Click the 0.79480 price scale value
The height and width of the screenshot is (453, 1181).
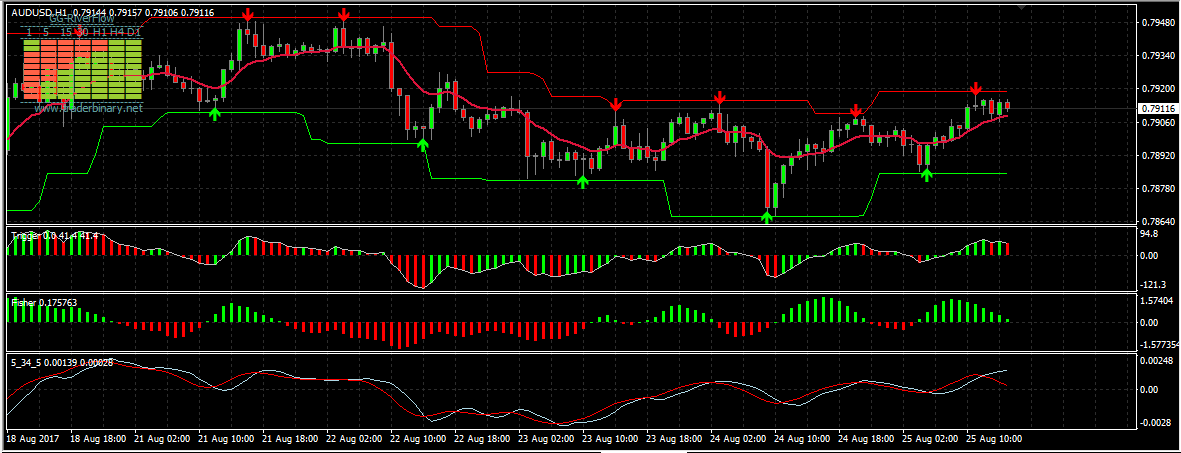pos(1158,22)
